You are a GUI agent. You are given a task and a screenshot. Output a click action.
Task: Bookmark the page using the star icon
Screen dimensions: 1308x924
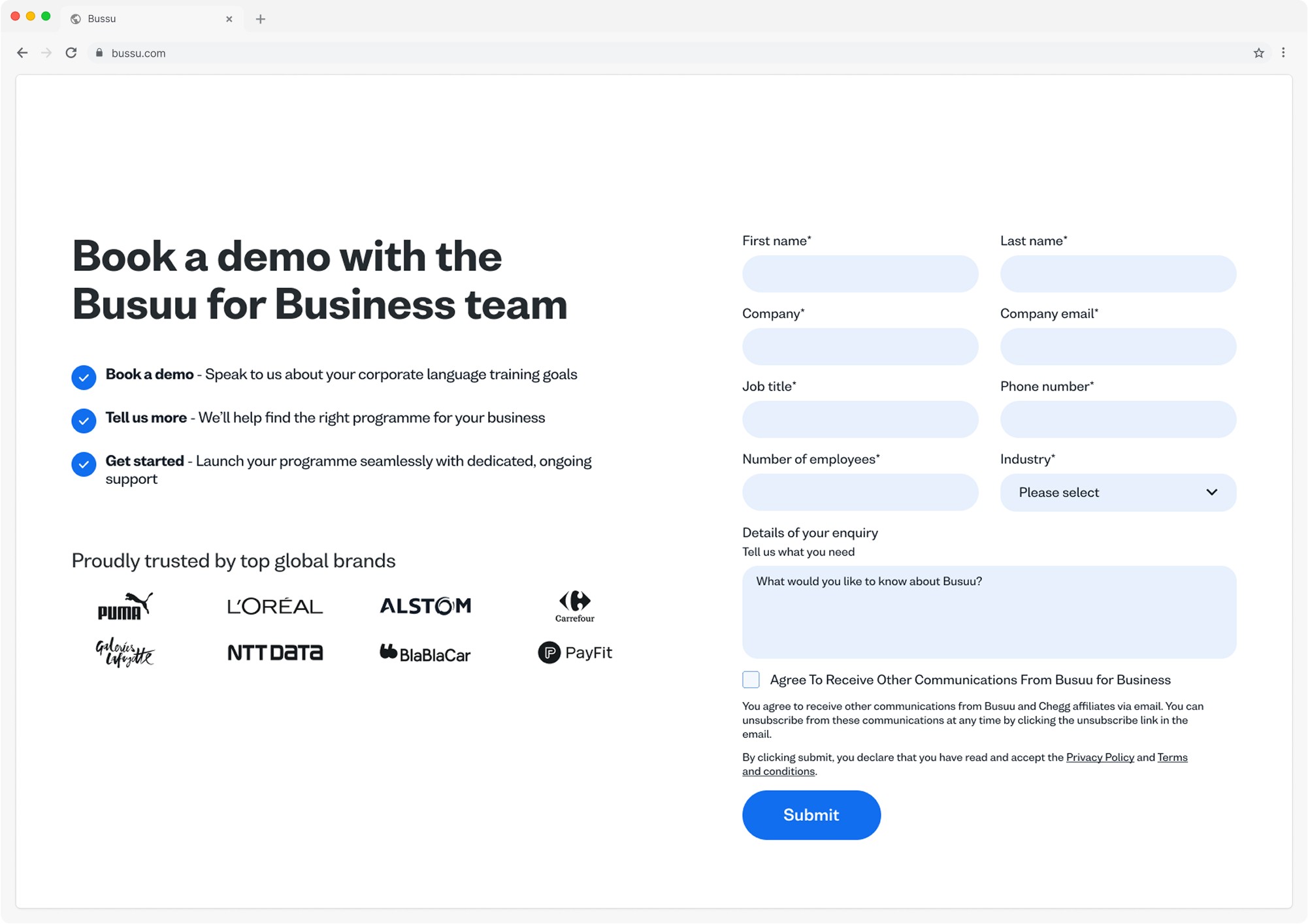[x=1258, y=53]
